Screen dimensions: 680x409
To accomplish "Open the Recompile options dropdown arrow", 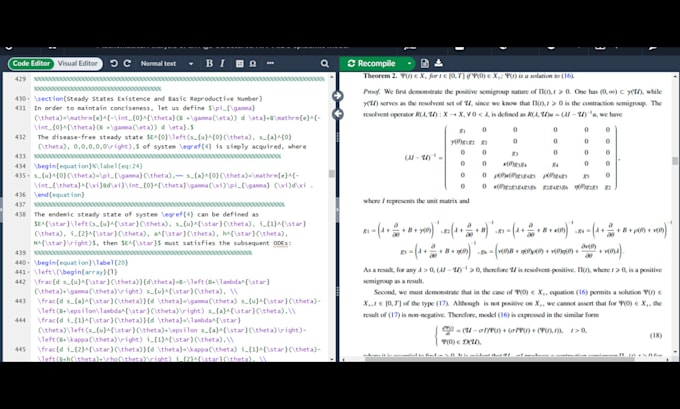I will (x=409, y=63).
